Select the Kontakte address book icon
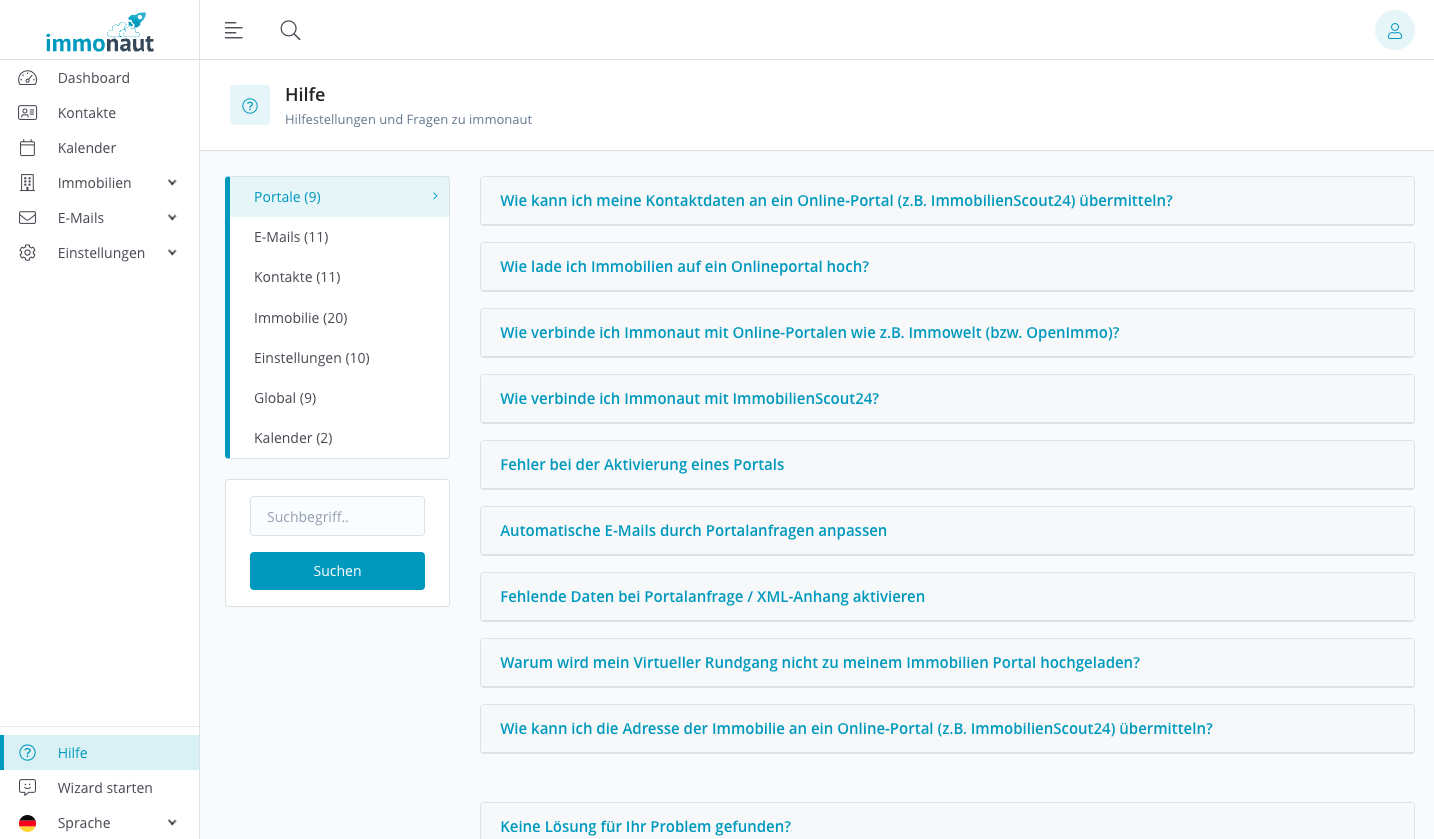The width and height of the screenshot is (1434, 839). (27, 112)
